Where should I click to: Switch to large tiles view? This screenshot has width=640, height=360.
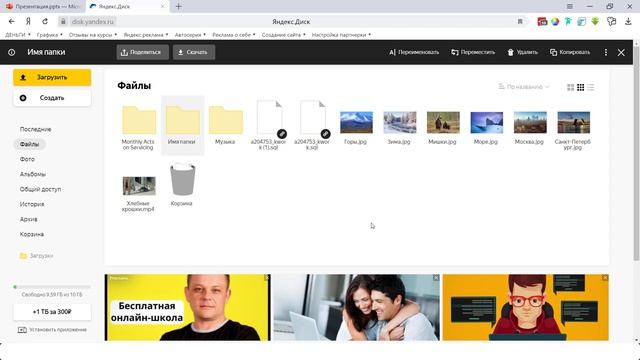[x=571, y=87]
